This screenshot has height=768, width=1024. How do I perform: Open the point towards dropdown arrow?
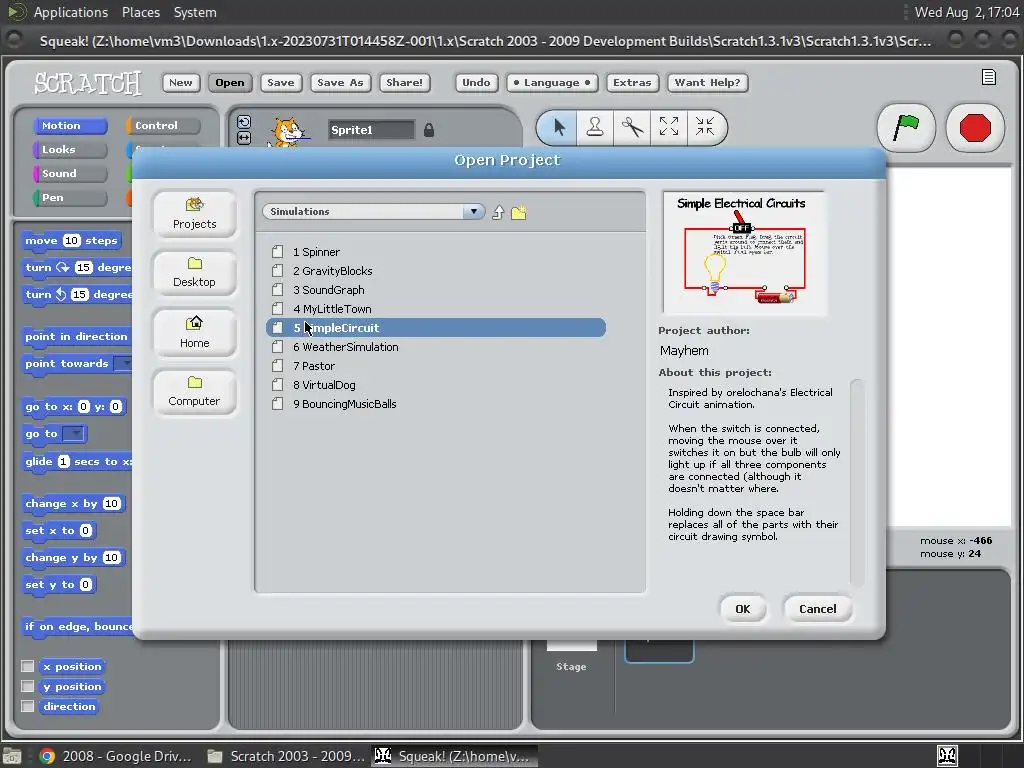[124, 364]
